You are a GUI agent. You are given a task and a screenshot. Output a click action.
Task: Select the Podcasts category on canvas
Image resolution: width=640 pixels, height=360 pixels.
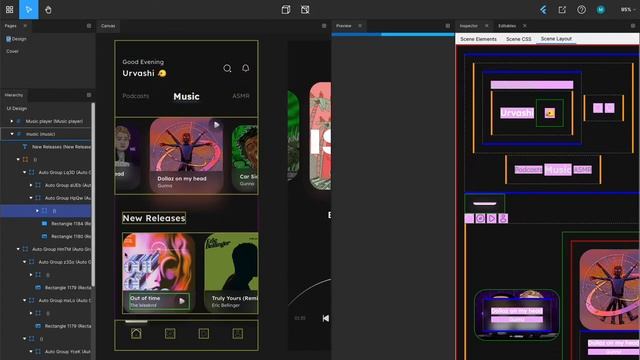tap(136, 96)
